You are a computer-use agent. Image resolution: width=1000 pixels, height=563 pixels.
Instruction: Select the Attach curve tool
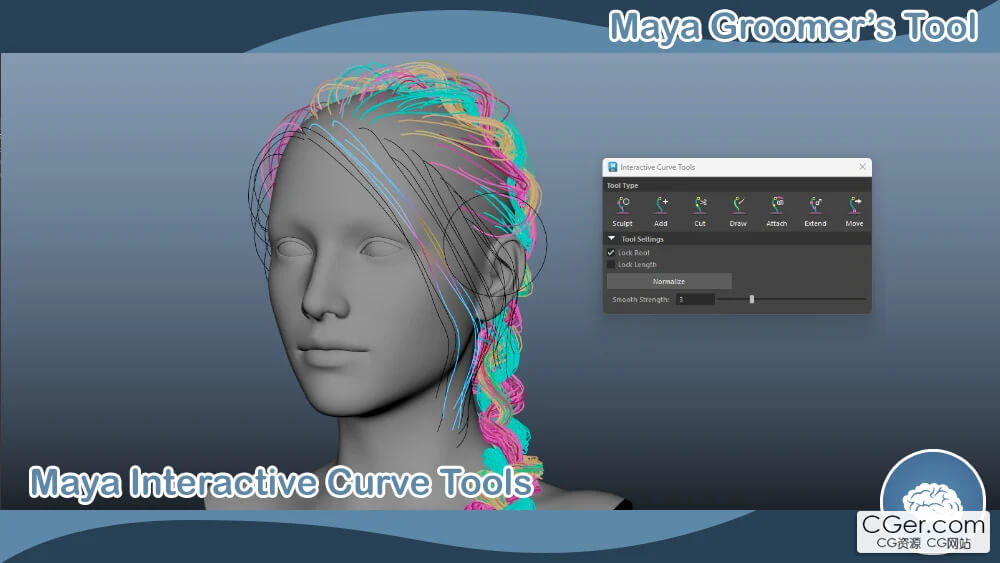coord(777,211)
